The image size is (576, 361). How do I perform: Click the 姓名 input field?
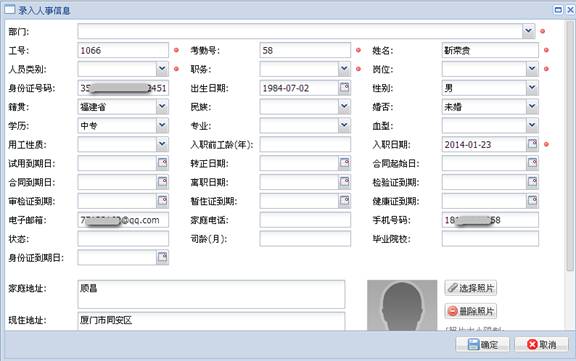click(490, 50)
